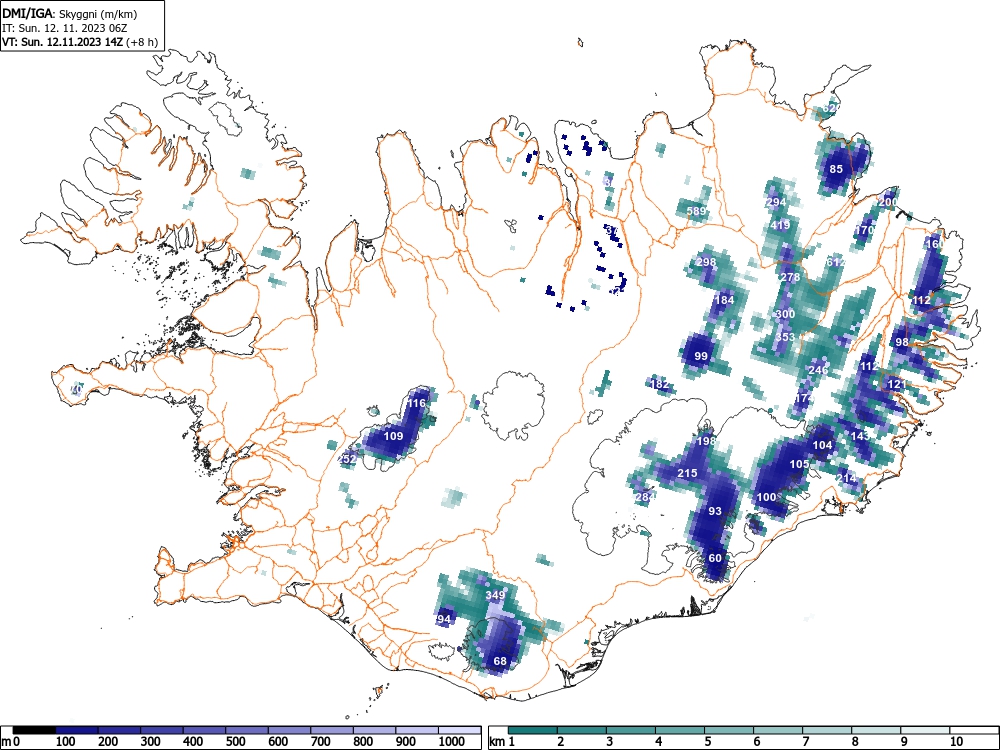Click the visibility value 68 on the map
1000x750 pixels.
[500, 661]
